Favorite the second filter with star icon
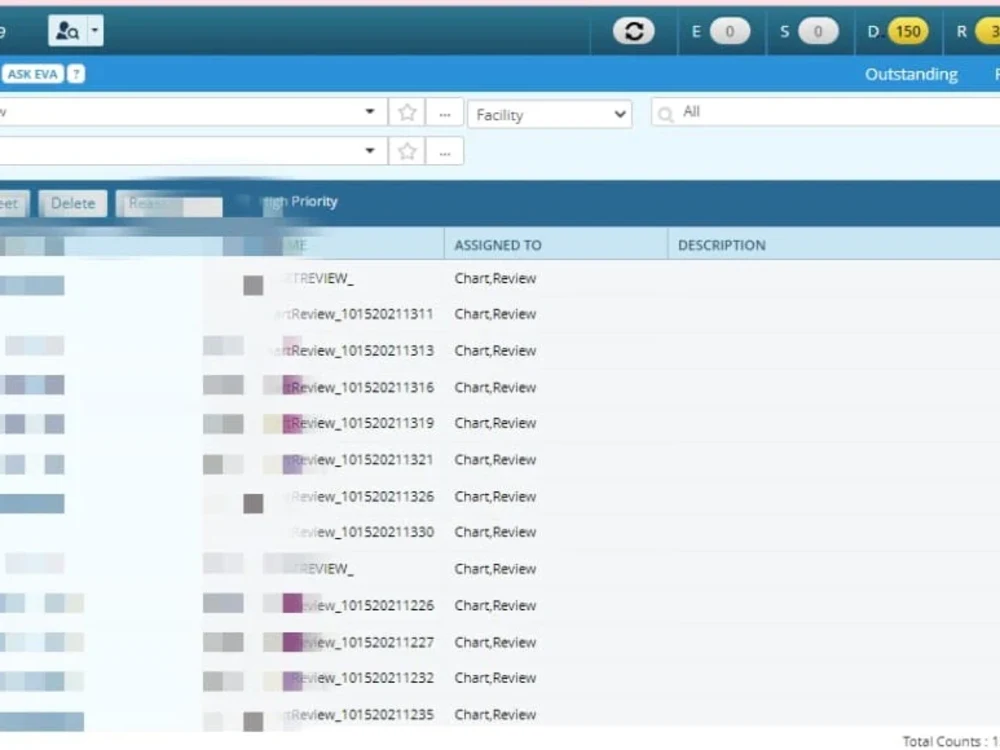Viewport: 1000px width, 750px height. (407, 151)
